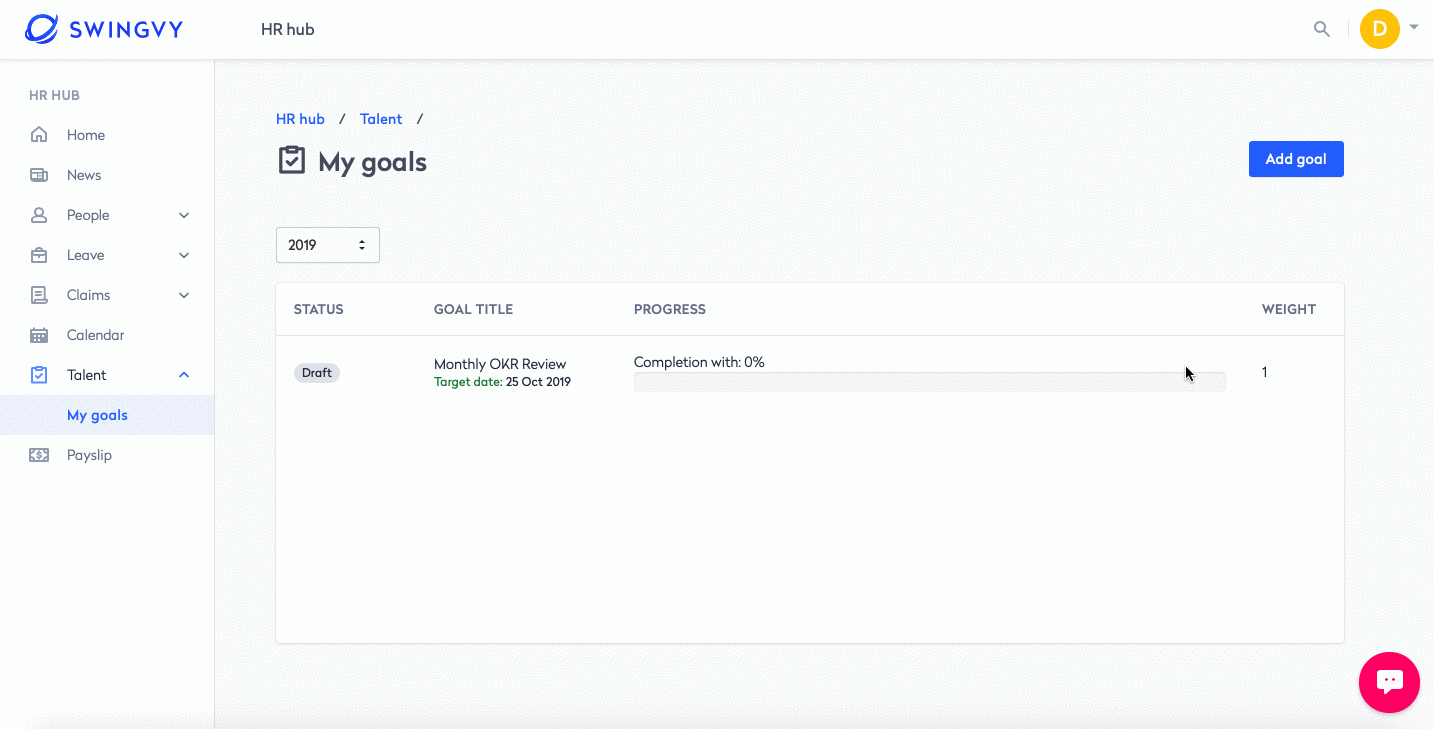Screen dimensions: 1434x729
Task: Click the Calendar sidebar icon
Action: (39, 335)
